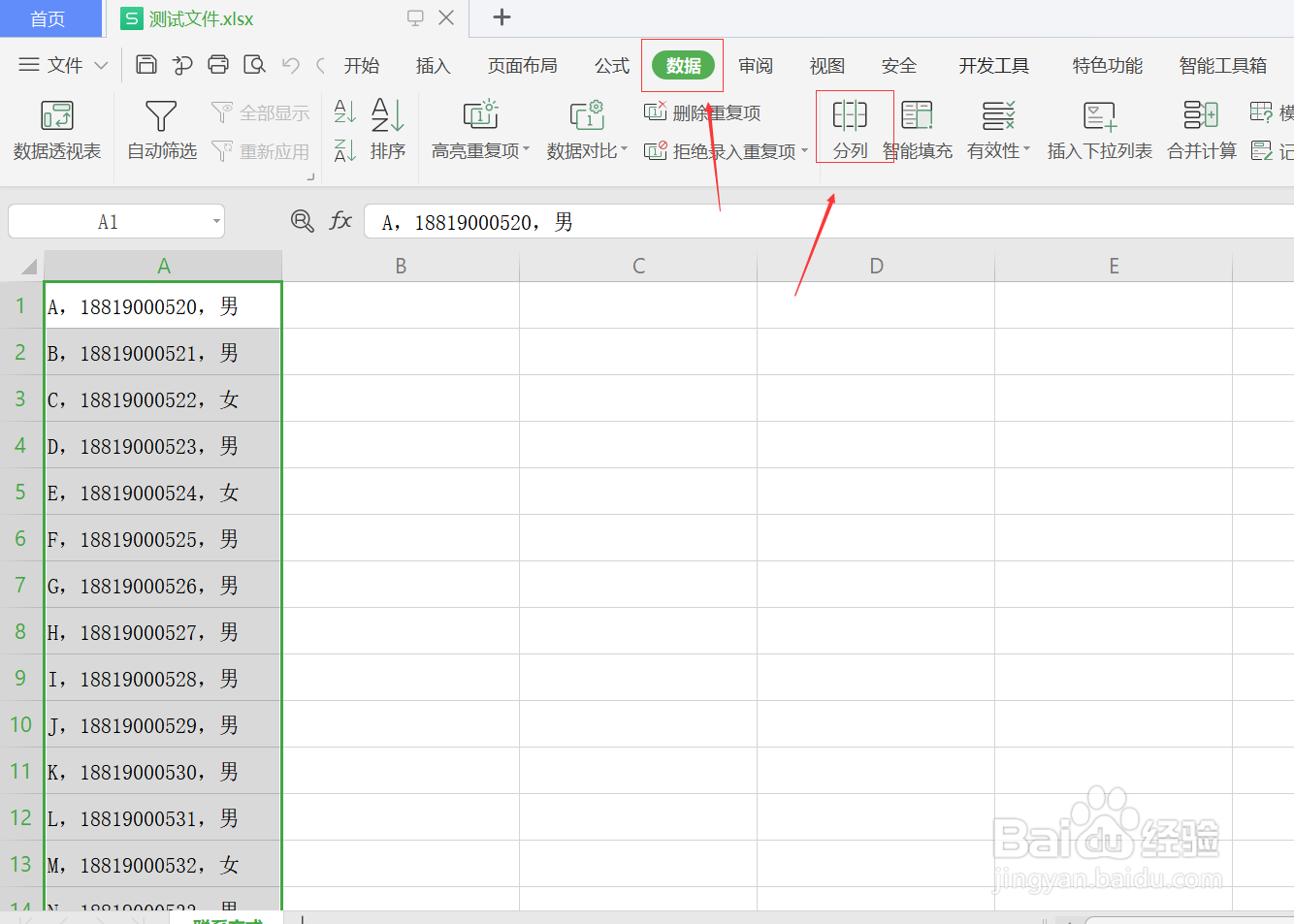This screenshot has height=924, width=1294.
Task: Switch to the 开发工具 ribbon tab
Action: tap(994, 65)
